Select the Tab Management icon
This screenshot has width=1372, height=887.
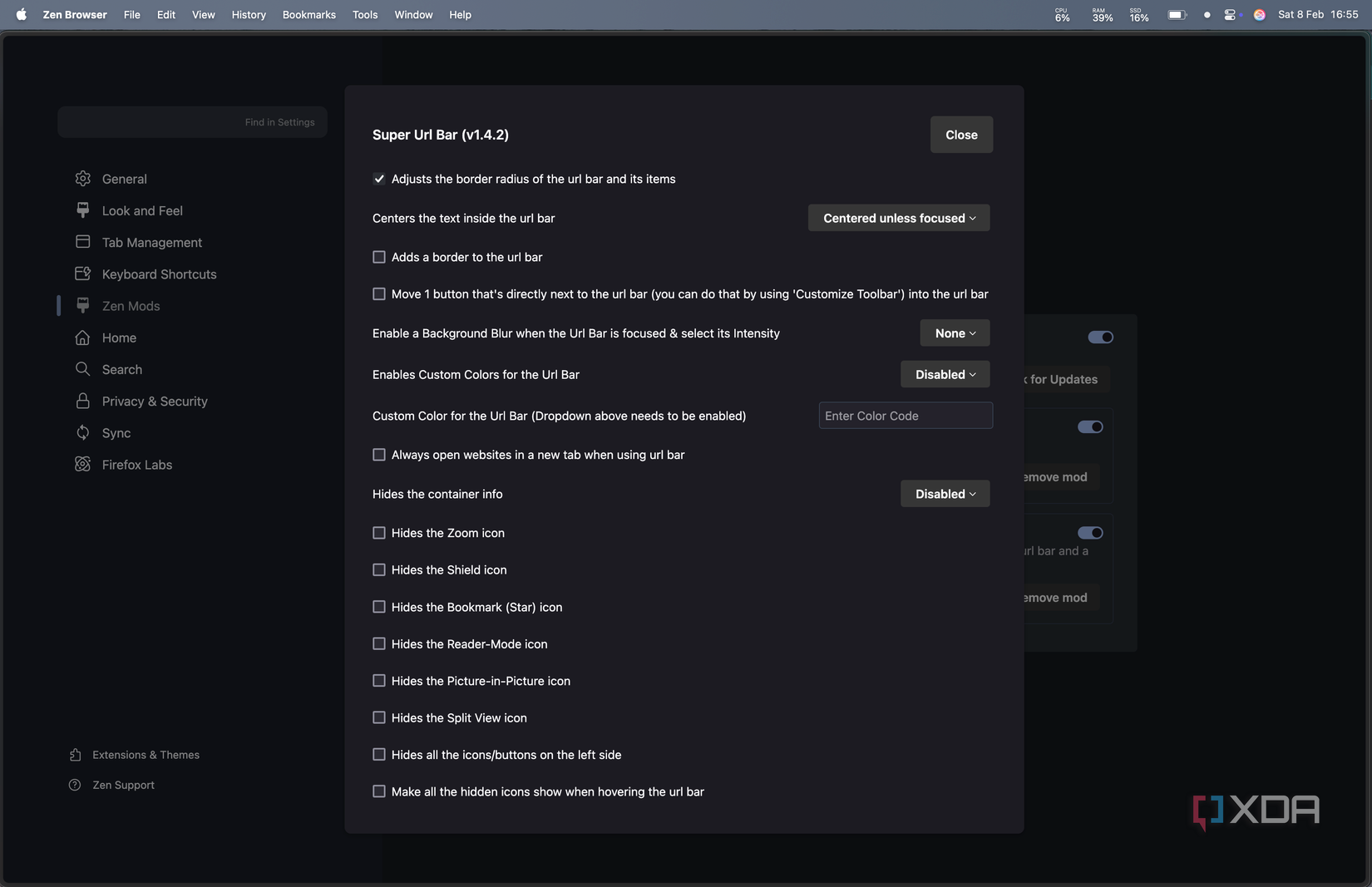pyautogui.click(x=82, y=242)
